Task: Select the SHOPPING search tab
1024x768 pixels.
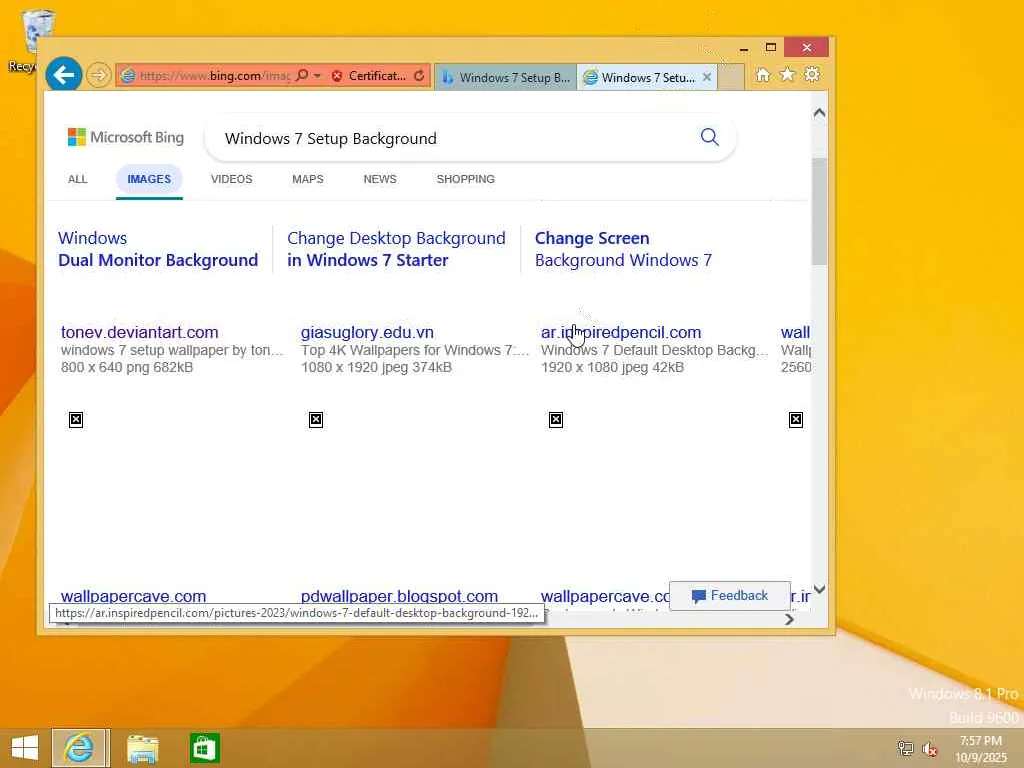Action: (466, 179)
